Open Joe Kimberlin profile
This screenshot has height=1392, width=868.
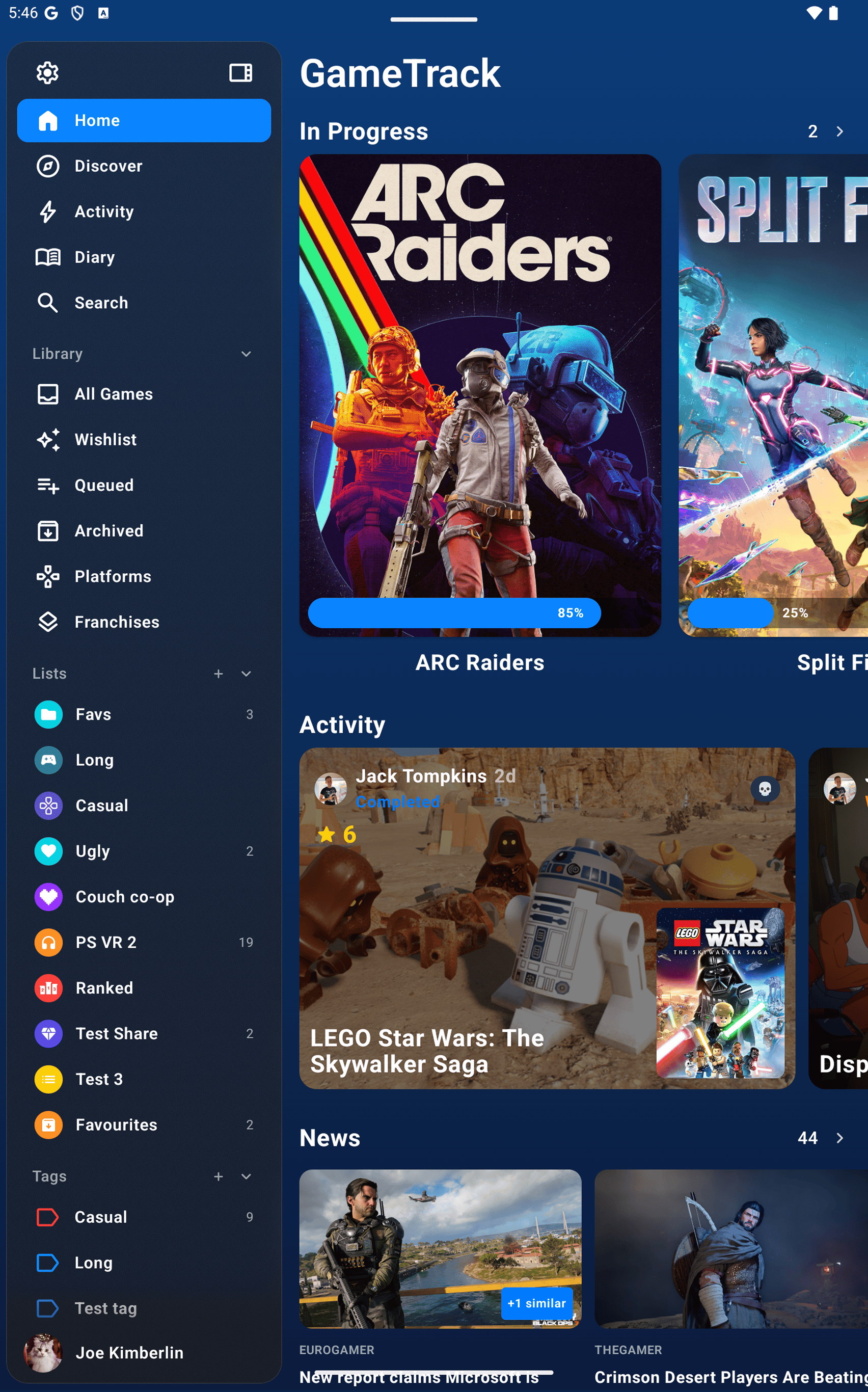144,1353
